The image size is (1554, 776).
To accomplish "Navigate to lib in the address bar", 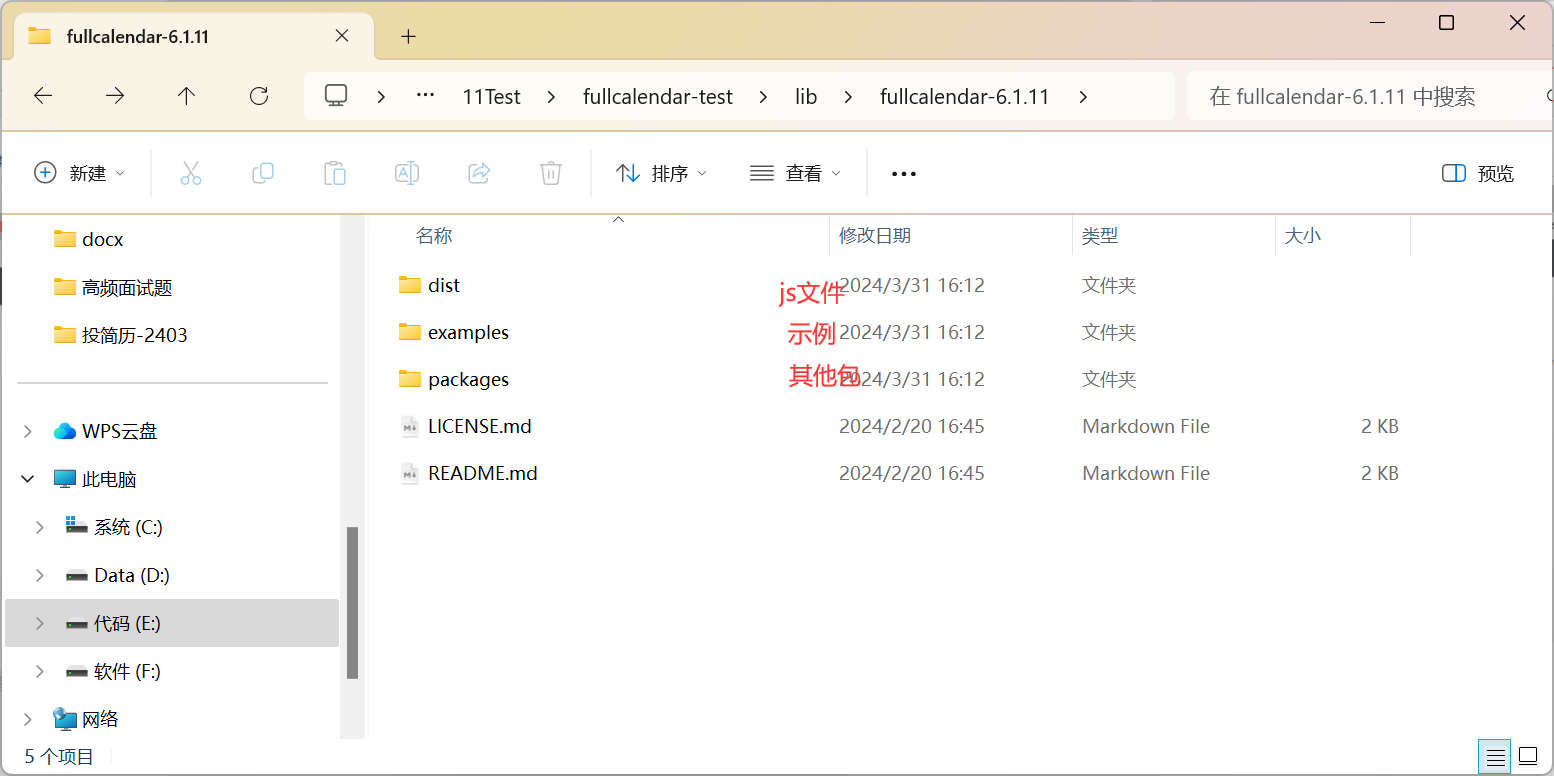I will pyautogui.click(x=806, y=97).
